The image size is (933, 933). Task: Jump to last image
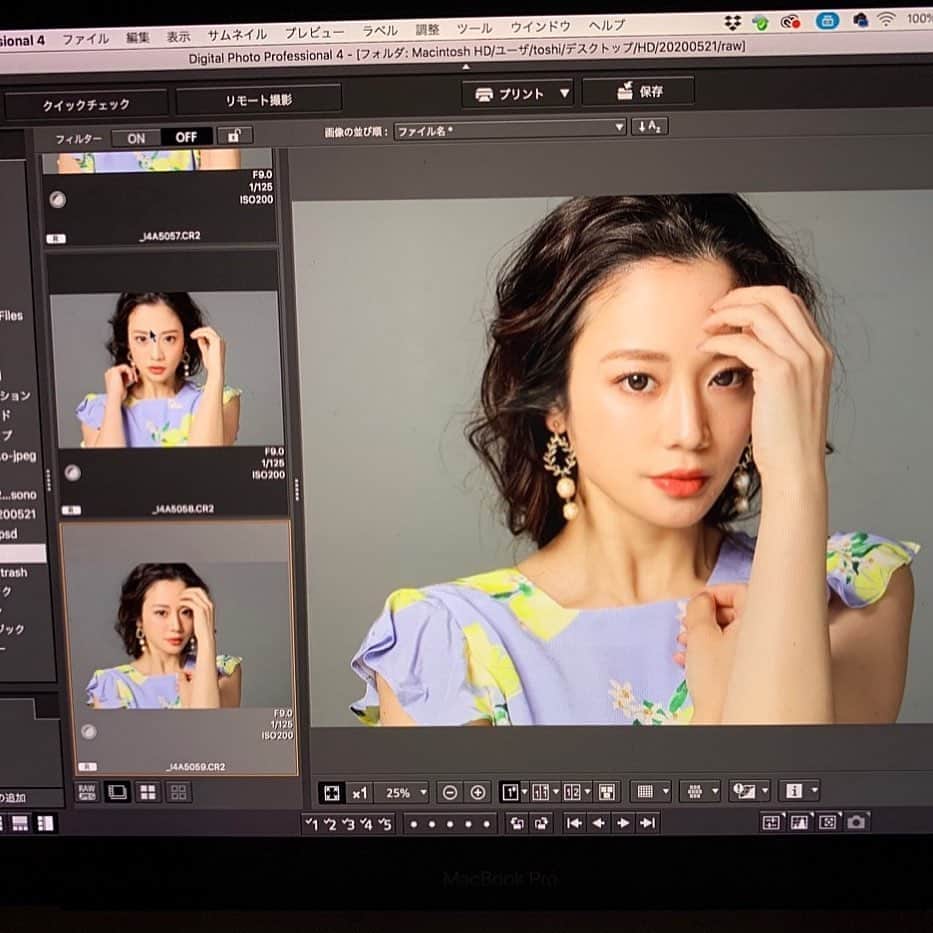pos(647,823)
